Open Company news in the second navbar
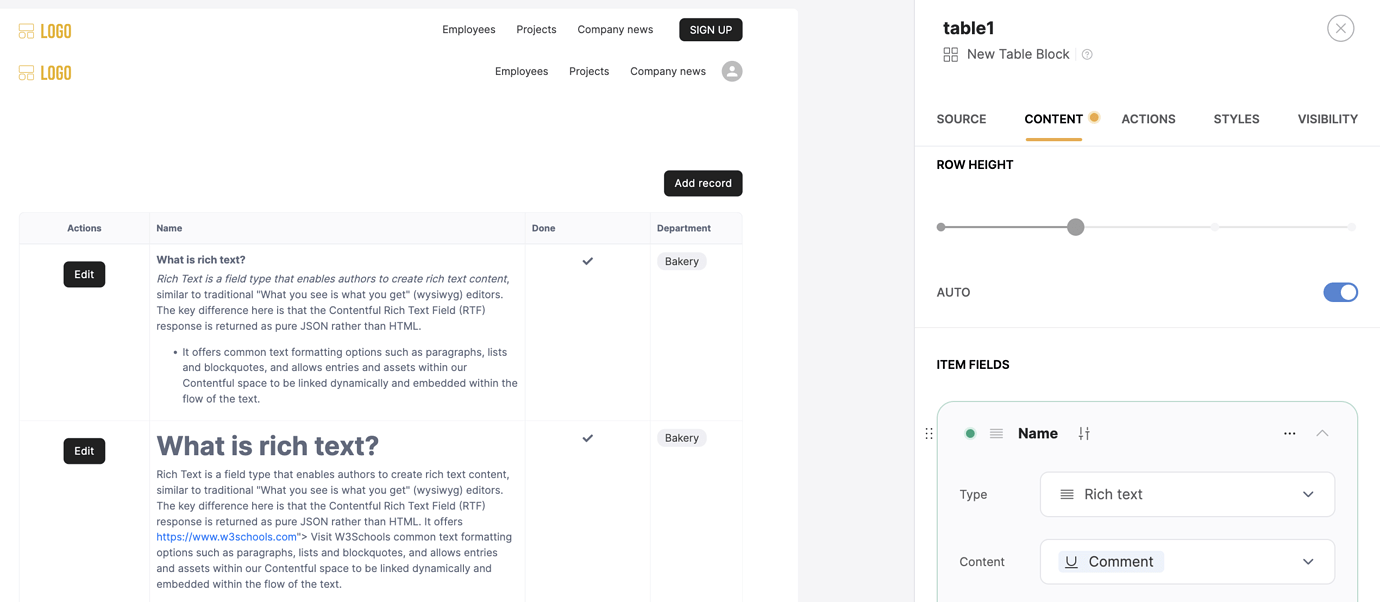 click(x=668, y=72)
